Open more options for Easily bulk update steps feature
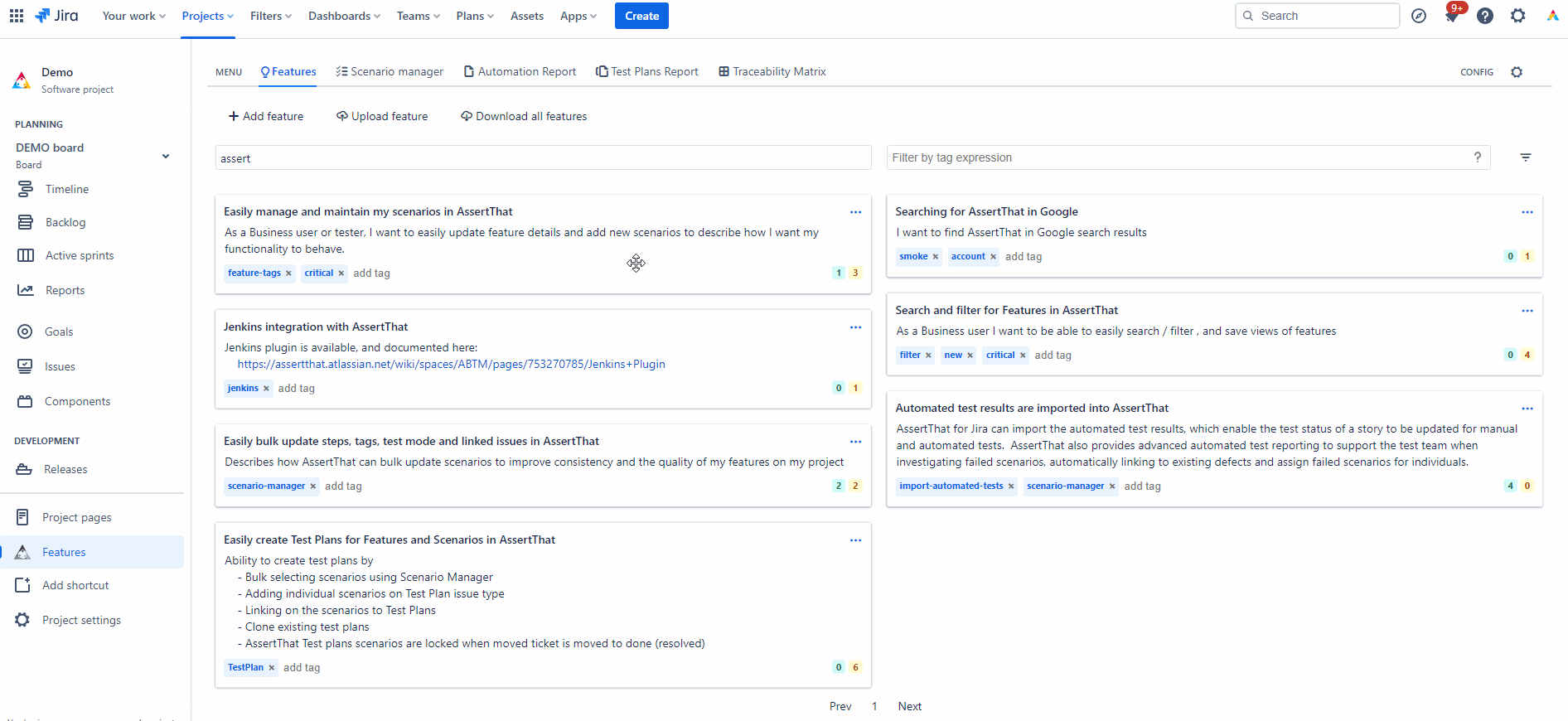1568x721 pixels. (x=855, y=442)
